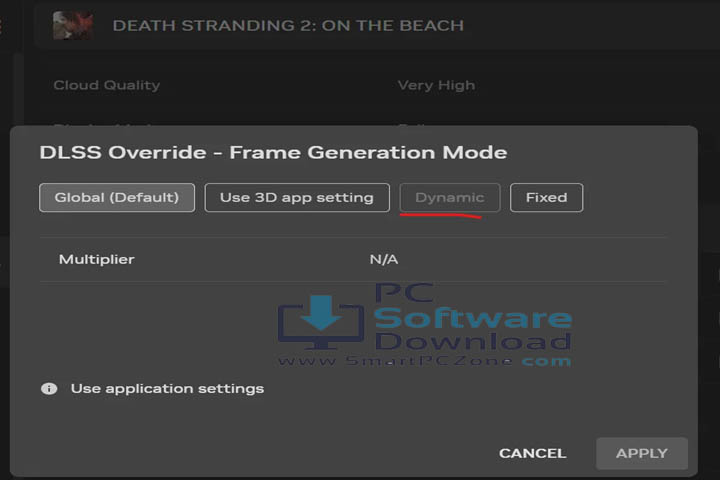Click the CANCEL button
720x480 pixels.
(533, 453)
